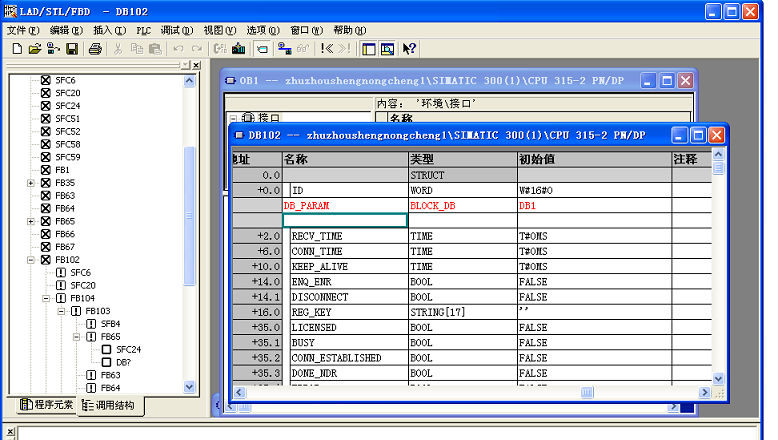The height and width of the screenshot is (440, 778).
Task: Open the 调试 menu
Action: pos(177,30)
